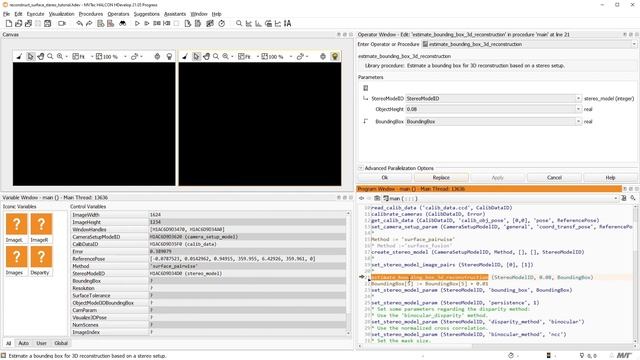
Task: Click the Replace button
Action: [441, 178]
